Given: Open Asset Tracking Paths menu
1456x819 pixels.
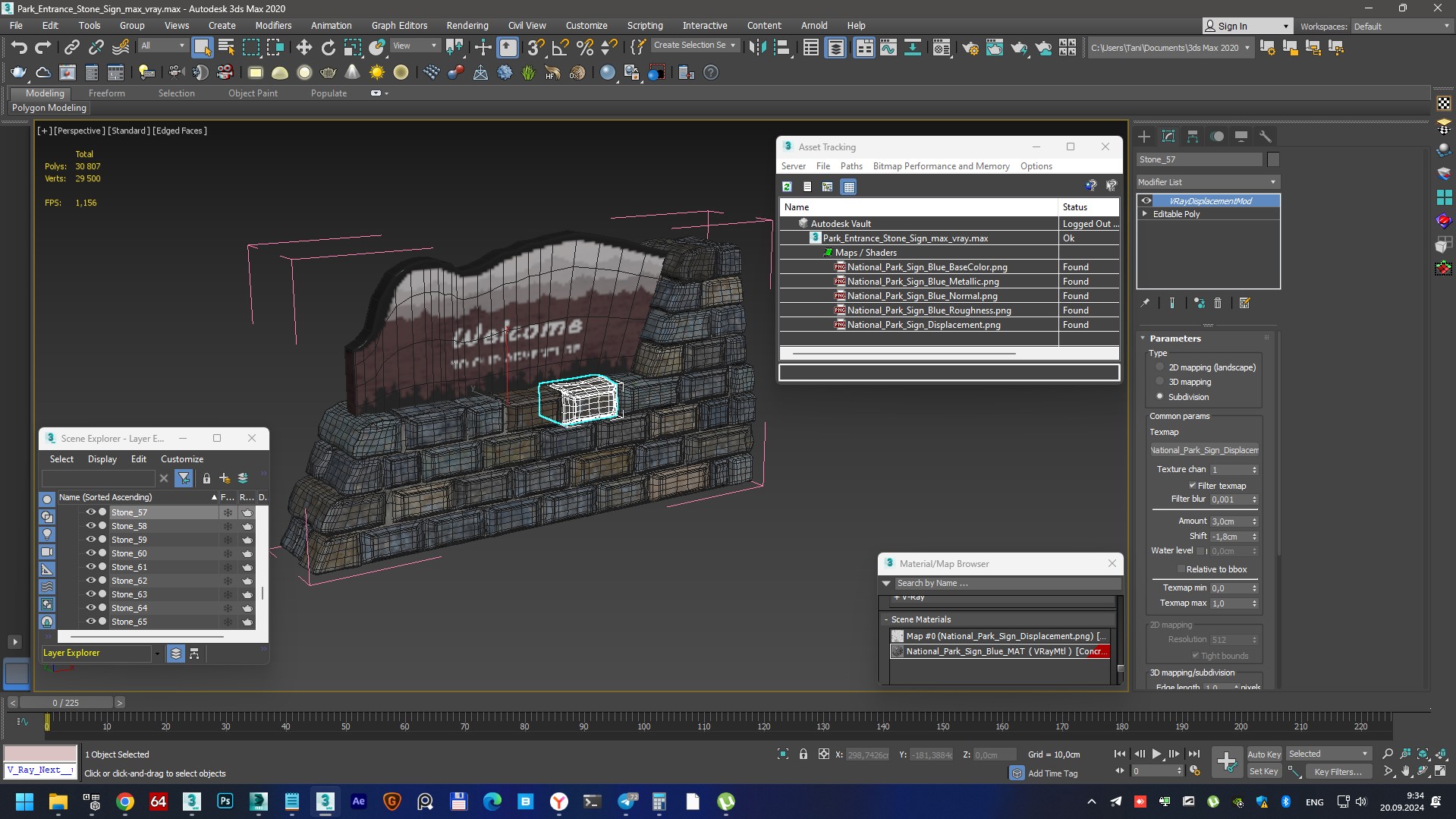Looking at the screenshot, I should tap(851, 166).
